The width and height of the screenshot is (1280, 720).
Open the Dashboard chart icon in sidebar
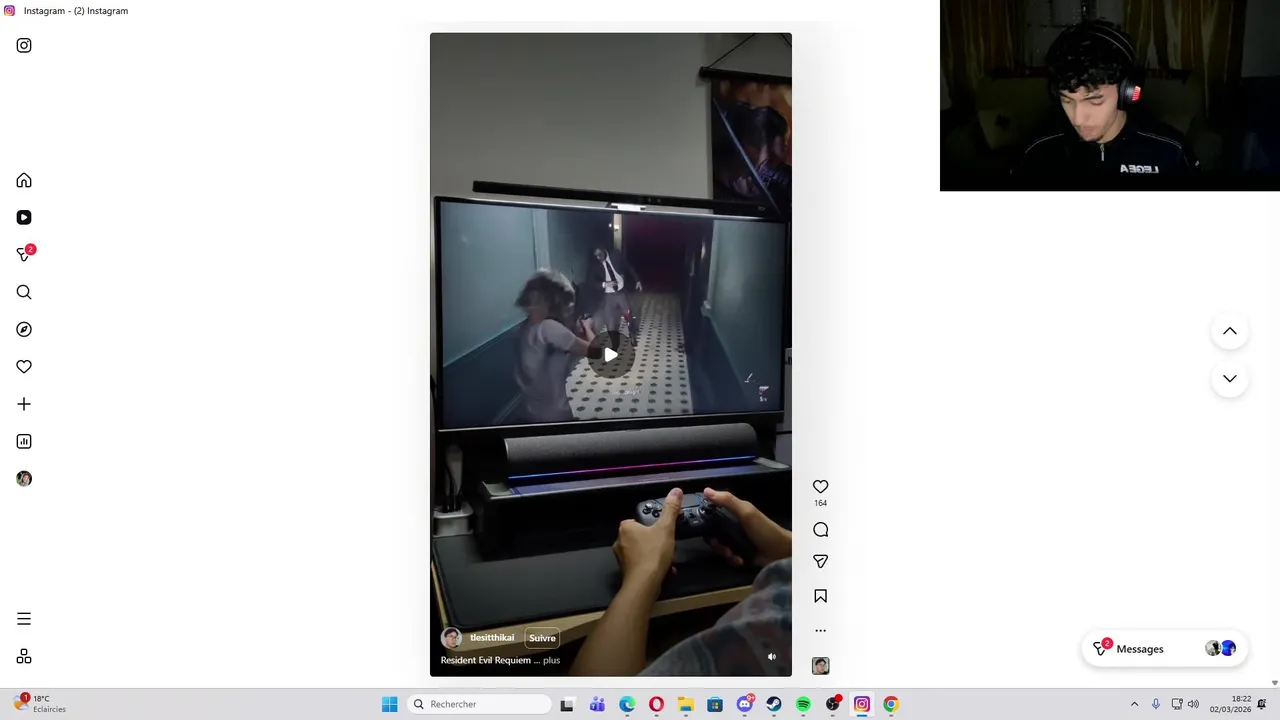point(24,441)
